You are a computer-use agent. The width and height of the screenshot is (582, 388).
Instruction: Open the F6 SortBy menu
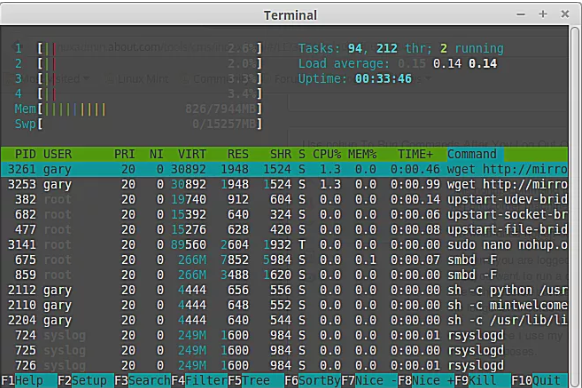pos(312,381)
